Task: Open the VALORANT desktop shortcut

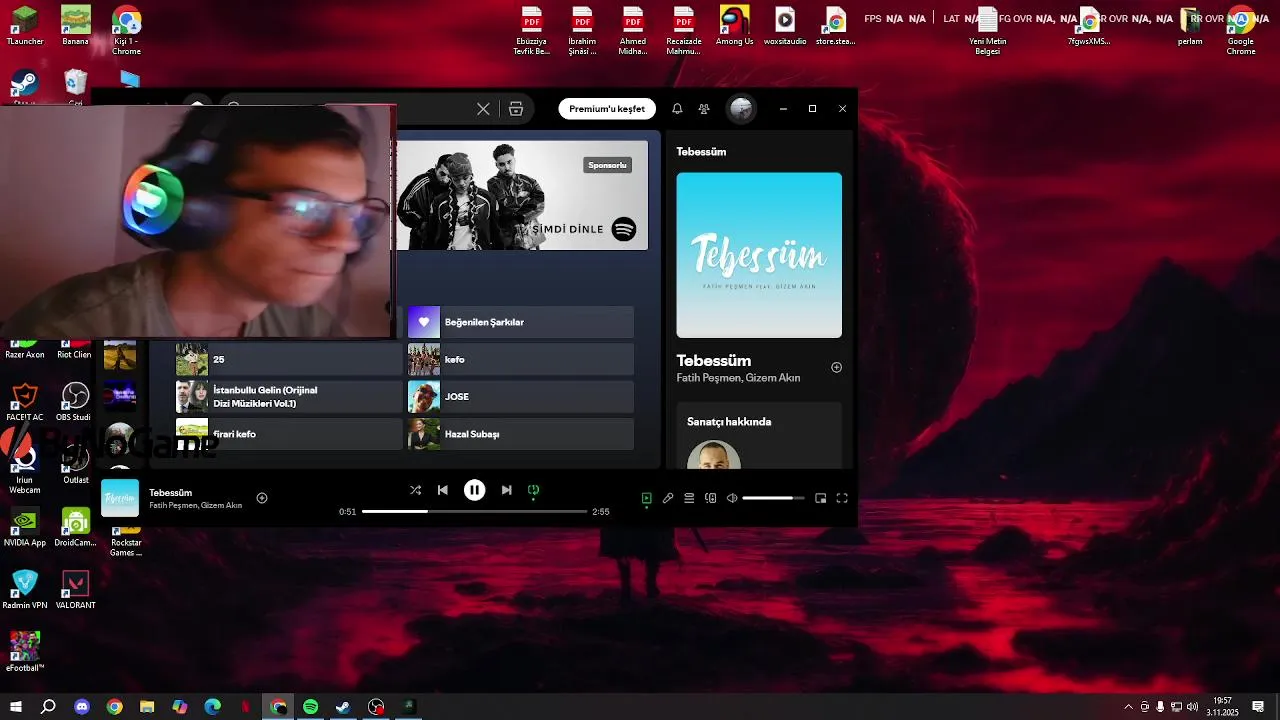Action: 75,590
